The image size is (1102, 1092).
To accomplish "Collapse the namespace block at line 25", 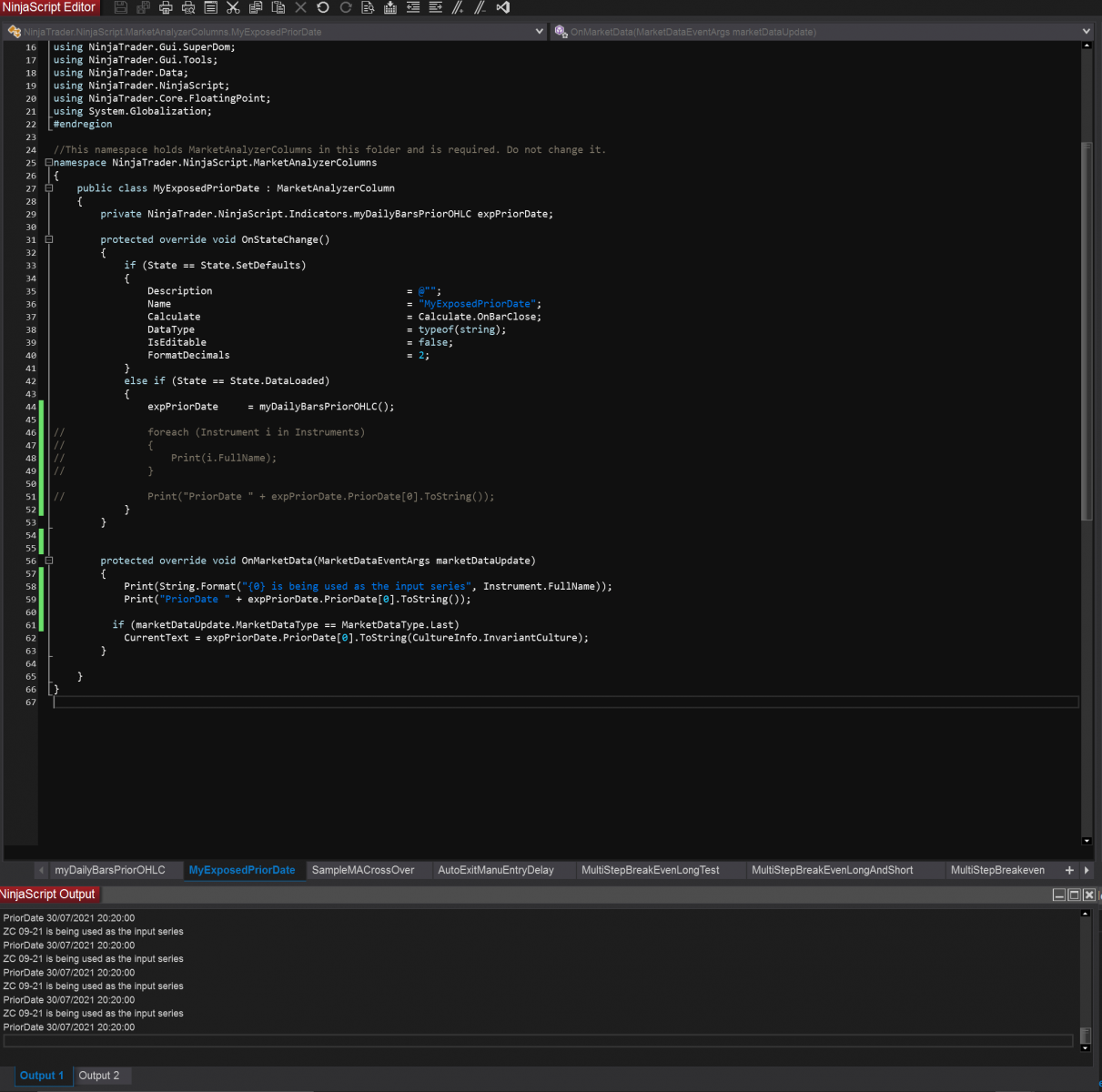I will point(49,163).
